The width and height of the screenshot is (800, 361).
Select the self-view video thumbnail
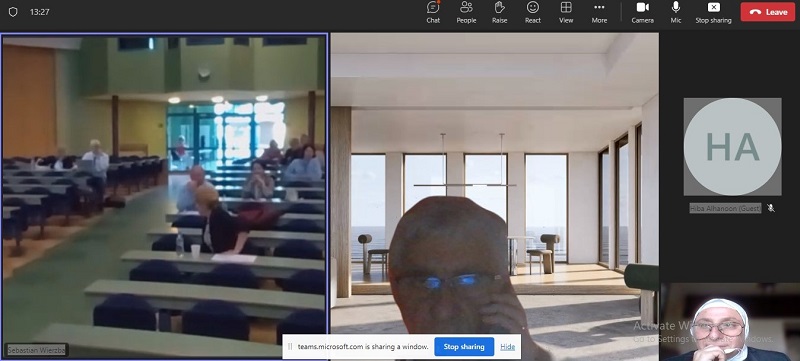[x=730, y=322]
